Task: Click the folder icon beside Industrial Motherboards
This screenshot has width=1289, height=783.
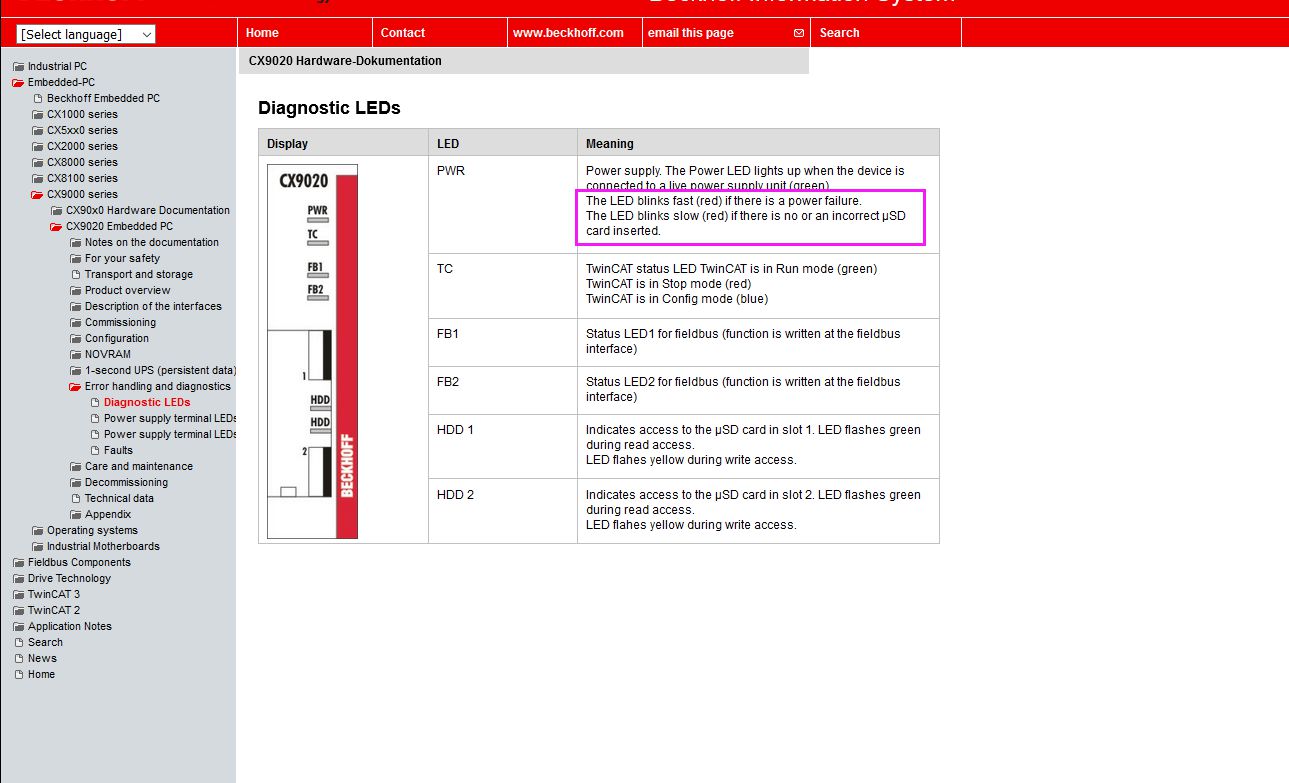Action: 37,547
